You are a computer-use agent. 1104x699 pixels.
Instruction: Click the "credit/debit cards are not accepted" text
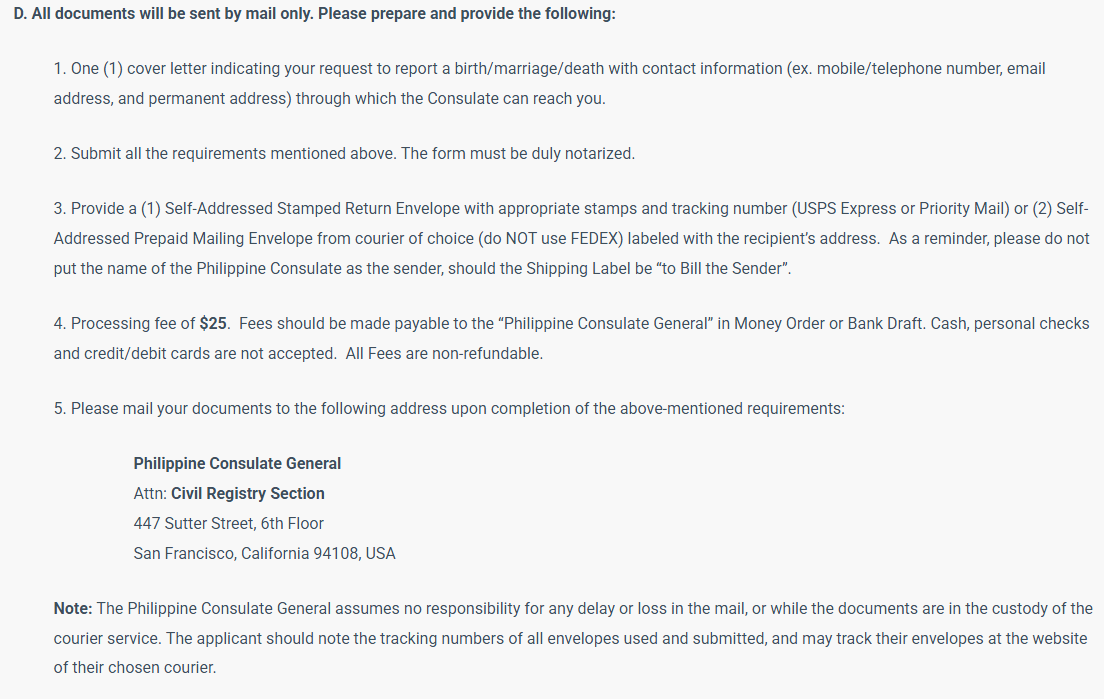pyautogui.click(x=195, y=354)
